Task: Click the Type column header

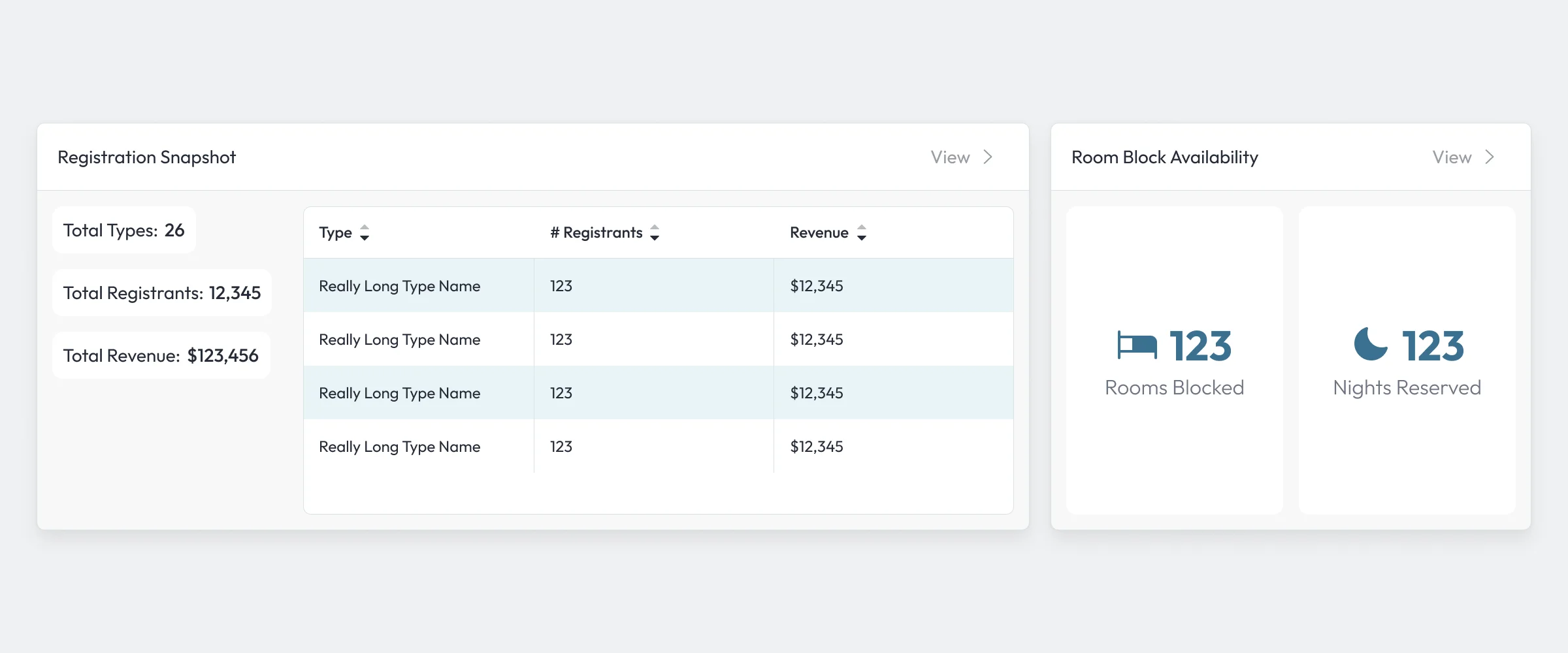Action: (336, 232)
